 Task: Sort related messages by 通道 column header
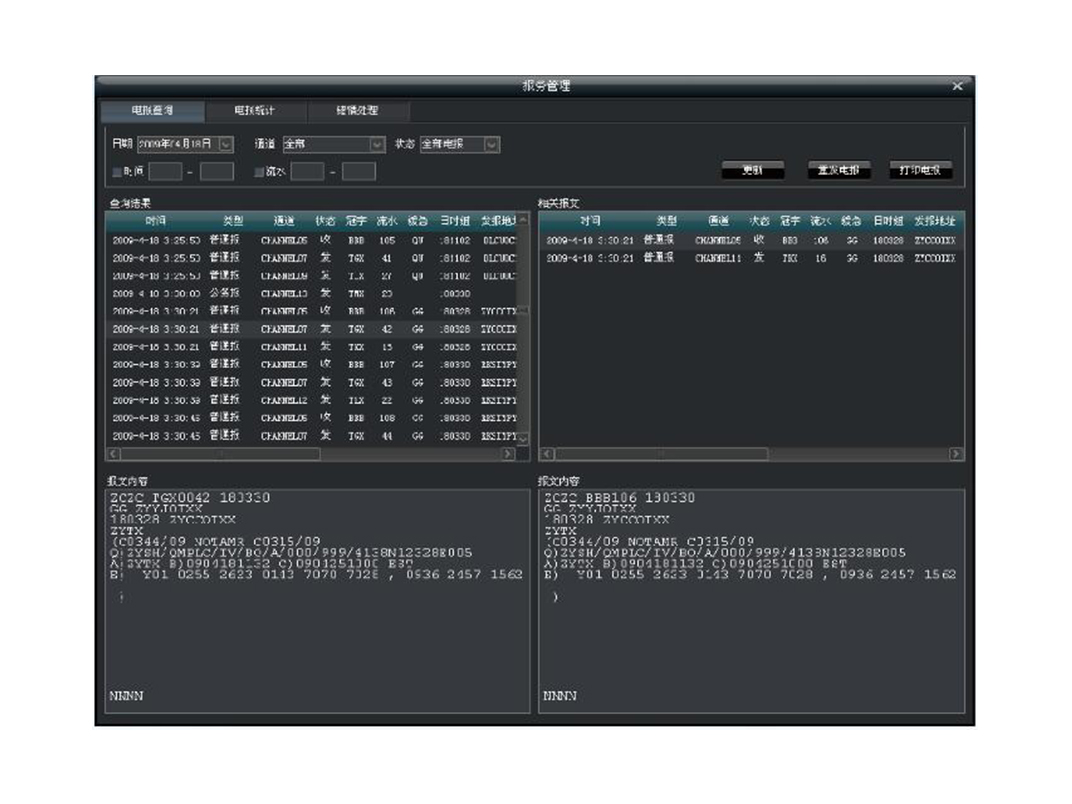(718, 221)
